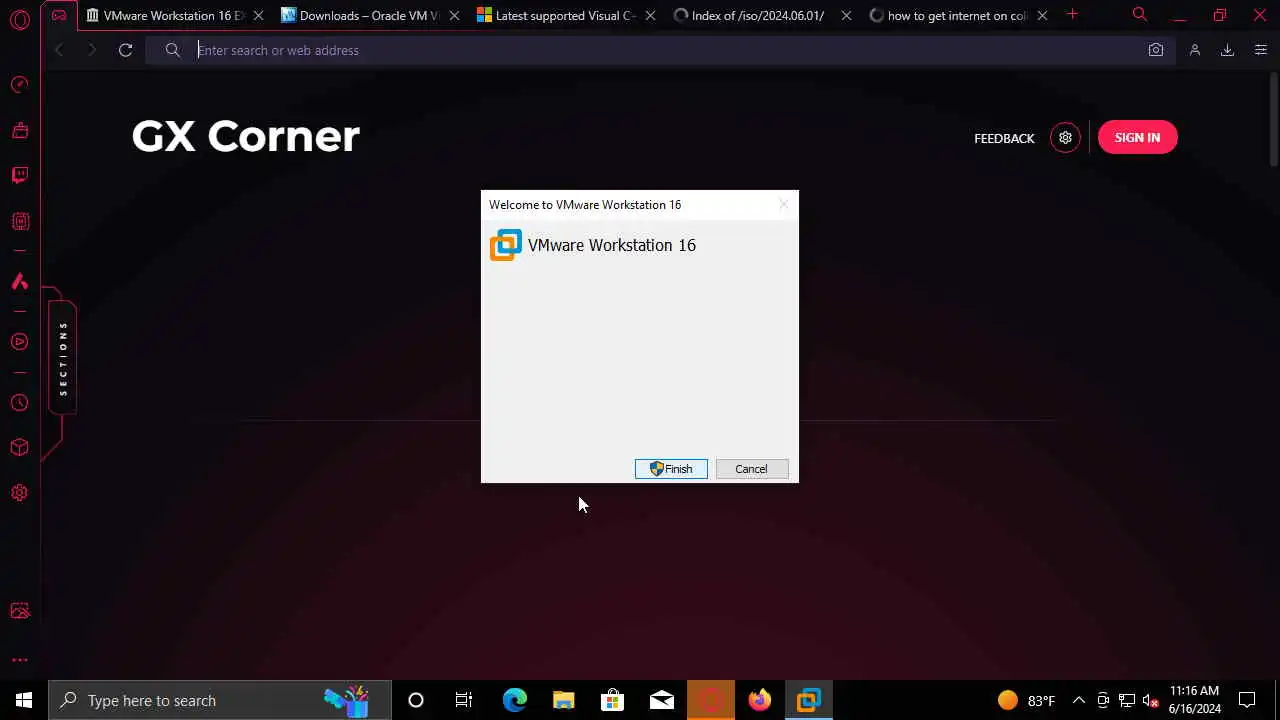Click the page vertical scrollbar
The height and width of the screenshot is (720, 1280).
1274,120
